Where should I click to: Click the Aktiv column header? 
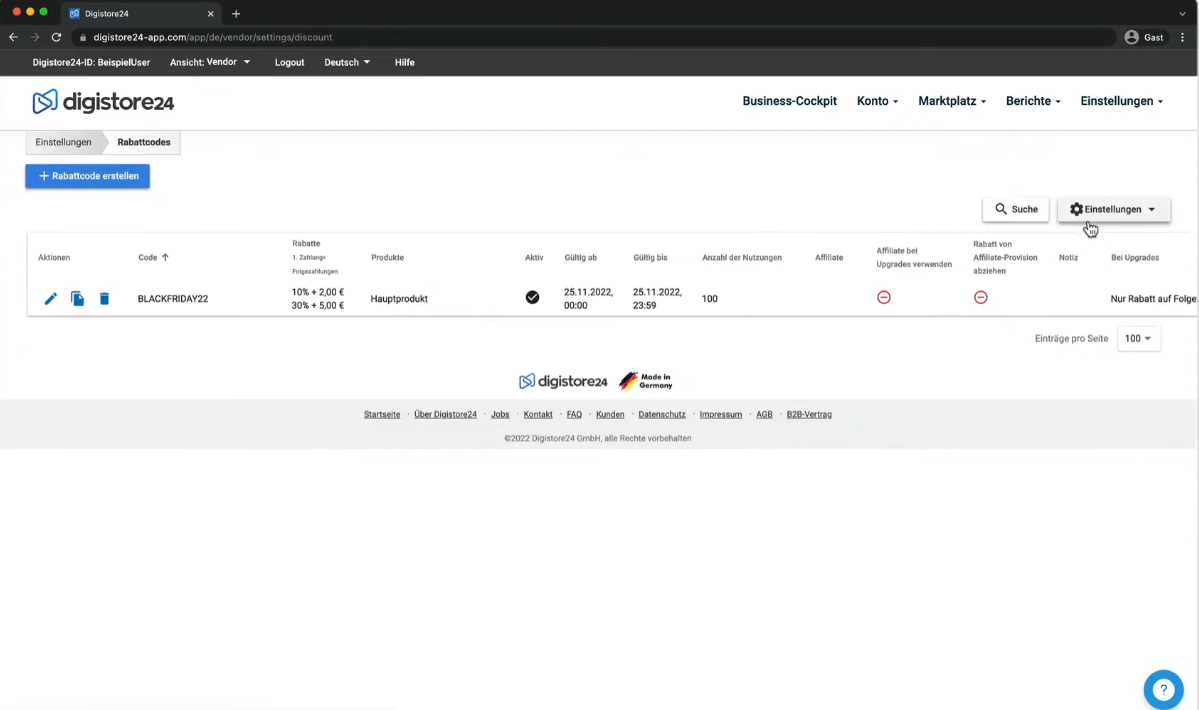click(x=534, y=258)
